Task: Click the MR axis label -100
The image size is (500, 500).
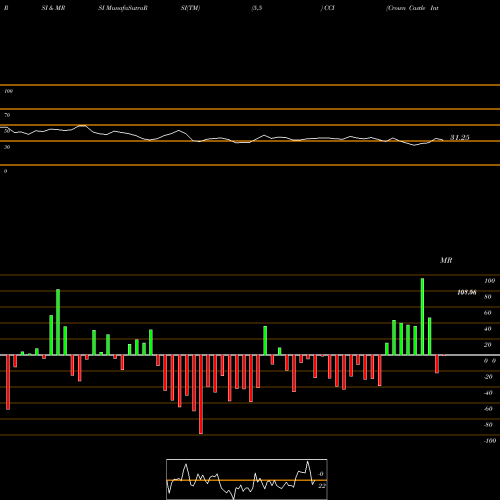Action: [489, 441]
